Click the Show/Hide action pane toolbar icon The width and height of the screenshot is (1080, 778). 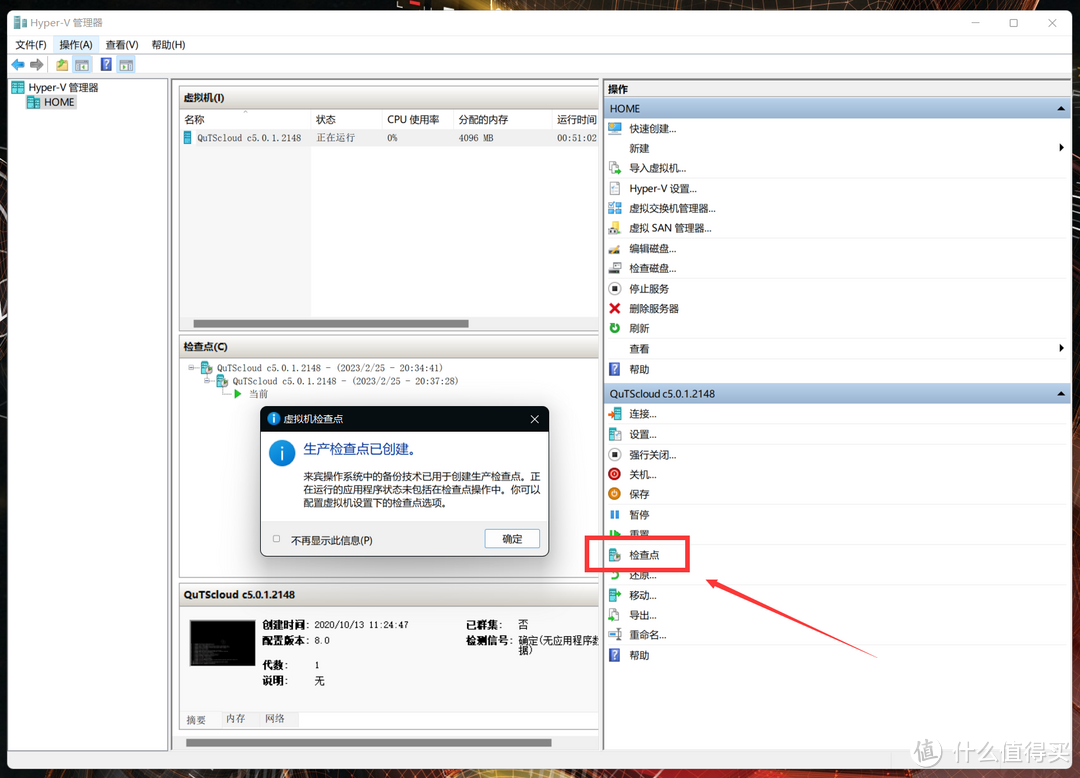pyautogui.click(x=126, y=65)
